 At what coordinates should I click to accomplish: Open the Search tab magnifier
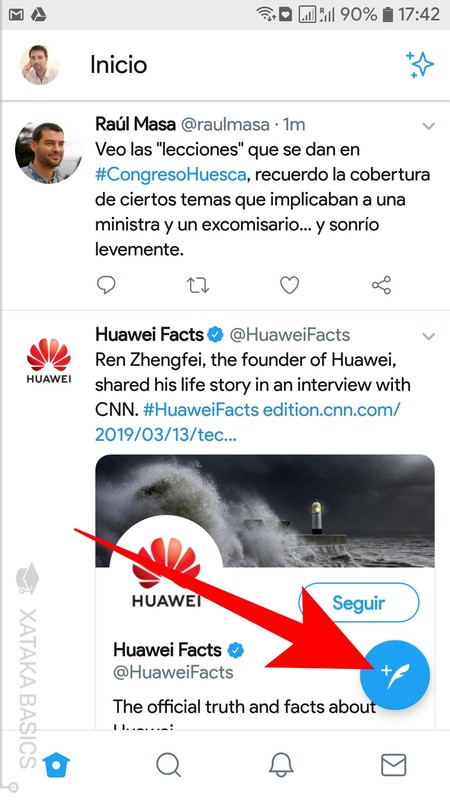point(168,765)
